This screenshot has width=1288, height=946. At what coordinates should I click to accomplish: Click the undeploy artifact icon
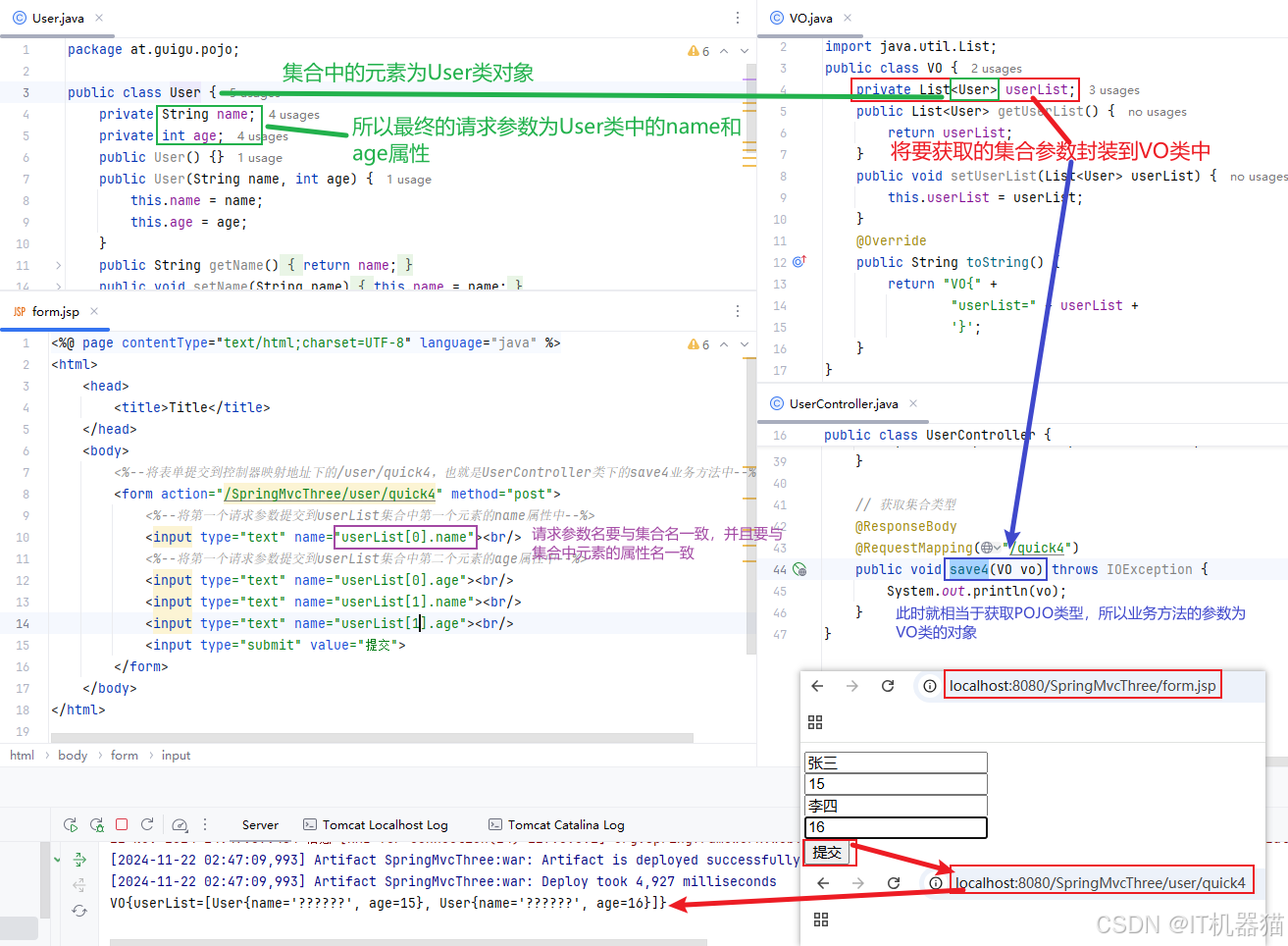click(79, 885)
